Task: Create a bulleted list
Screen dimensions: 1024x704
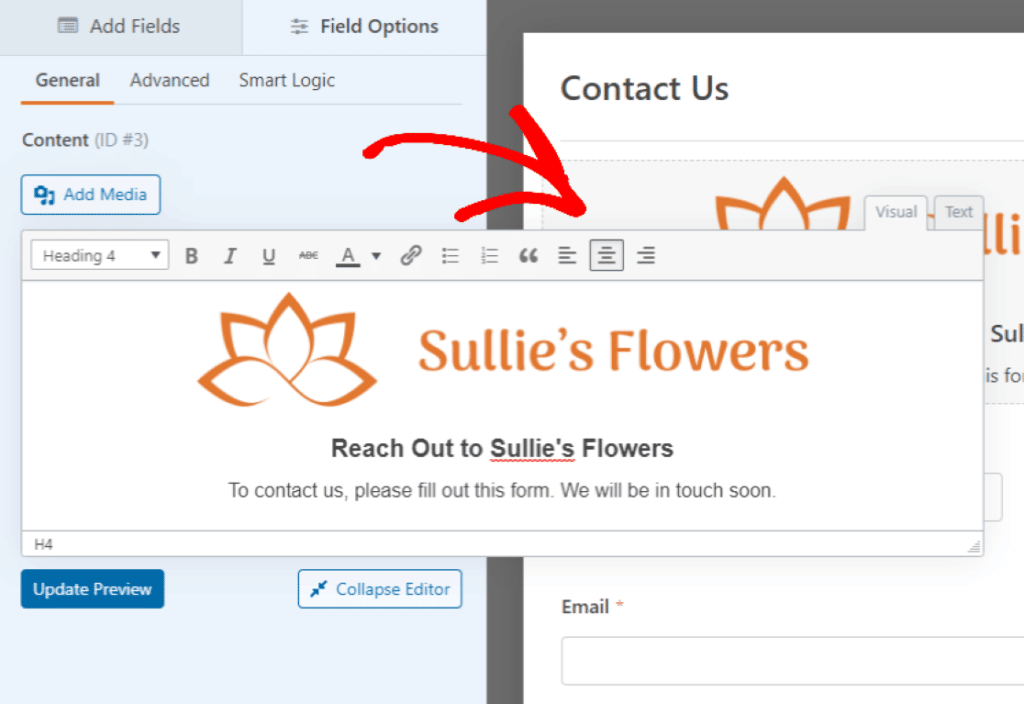Action: 450,256
